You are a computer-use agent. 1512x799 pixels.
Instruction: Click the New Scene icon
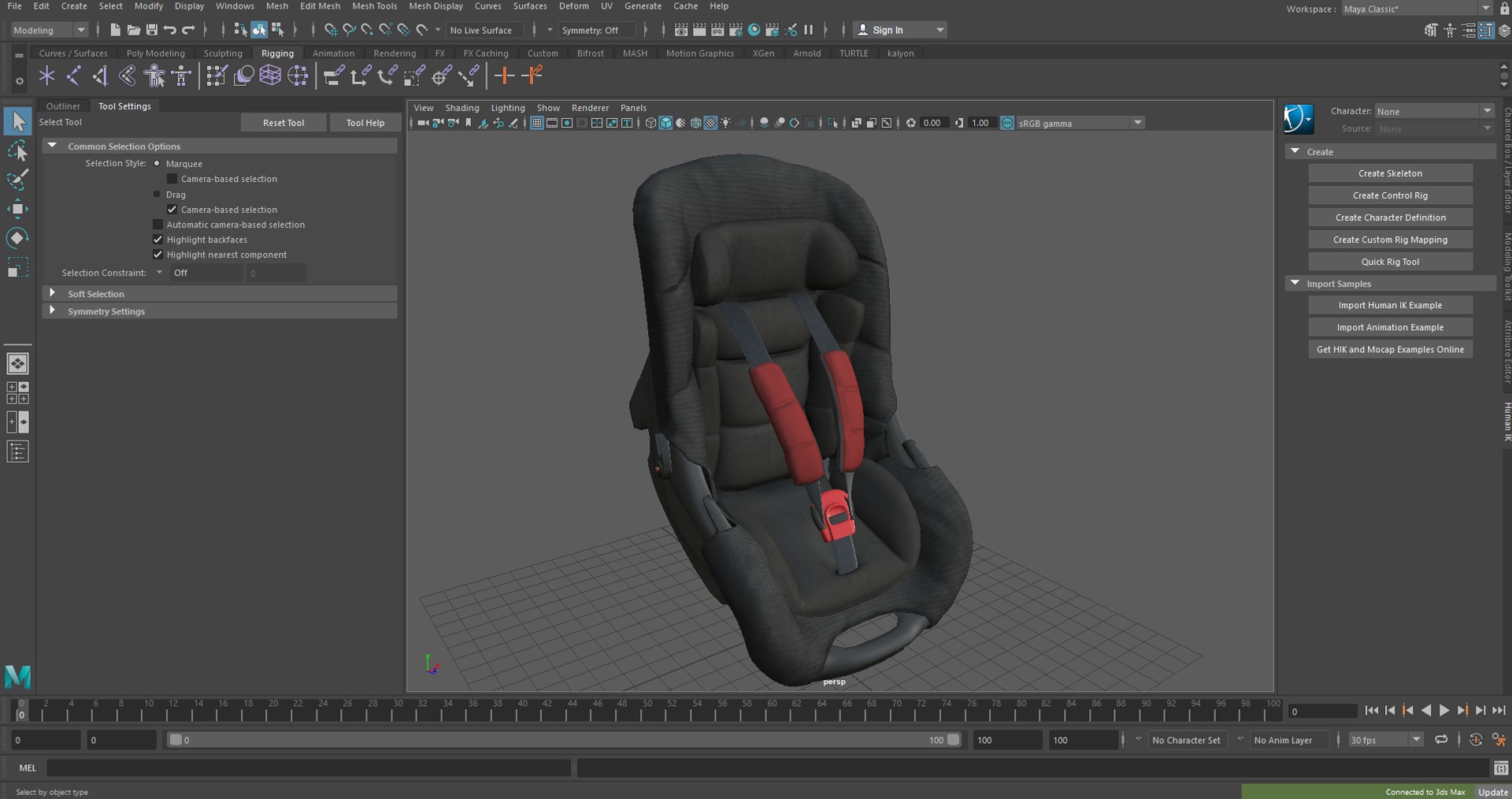115,30
